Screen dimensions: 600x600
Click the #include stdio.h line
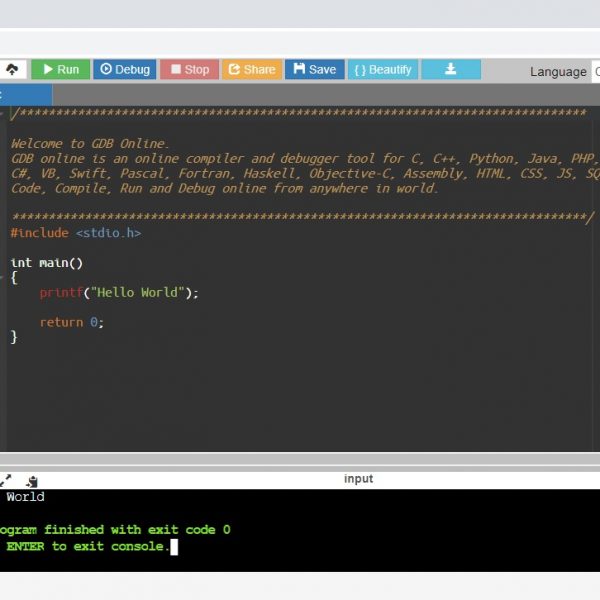(76, 233)
